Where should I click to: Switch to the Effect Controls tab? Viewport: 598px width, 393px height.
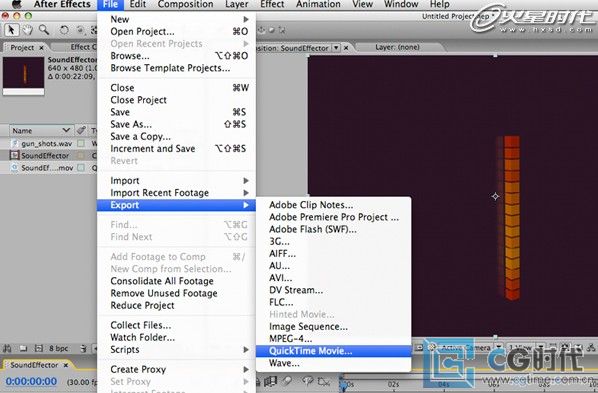click(83, 47)
